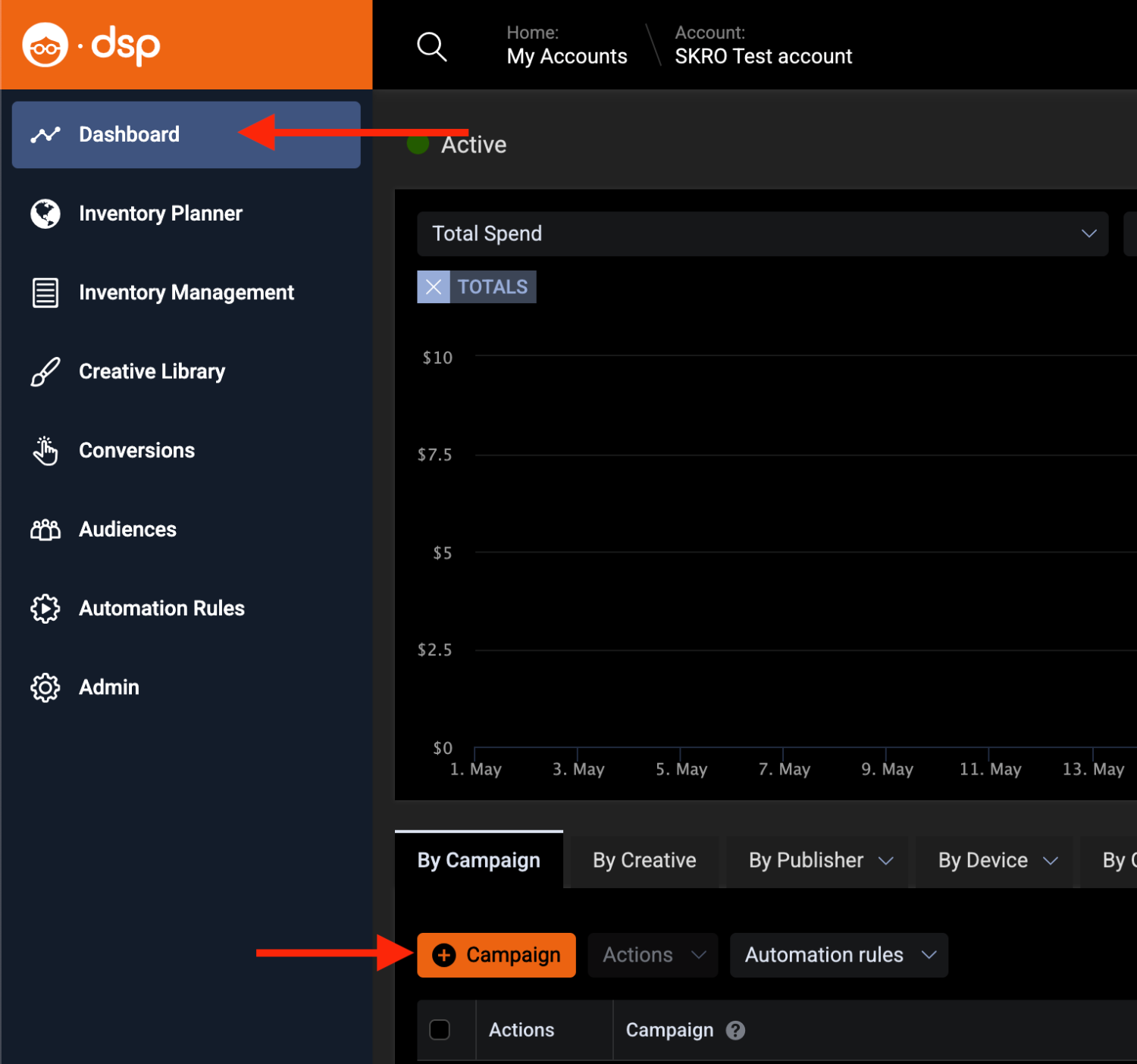Viewport: 1137px width, 1064px height.
Task: Create a new campaign with orange Campaign button
Action: point(496,955)
